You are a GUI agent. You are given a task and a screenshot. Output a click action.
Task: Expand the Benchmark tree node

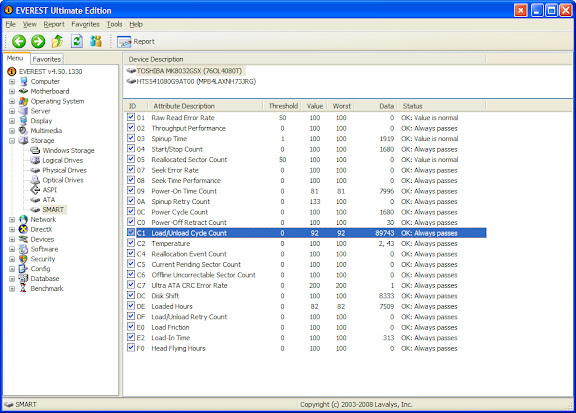[x=12, y=289]
